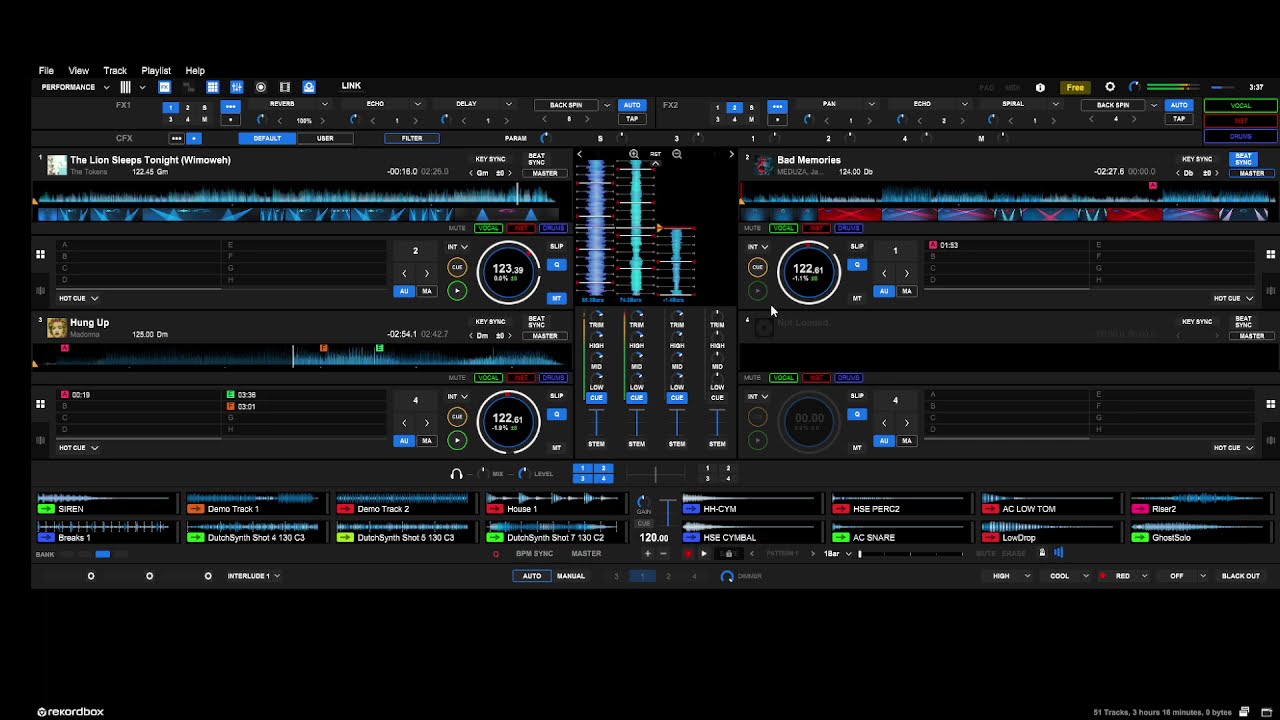Trigger the Riser2 sampler slot
Image resolution: width=1280 pixels, height=720 pixels.
[1139, 509]
